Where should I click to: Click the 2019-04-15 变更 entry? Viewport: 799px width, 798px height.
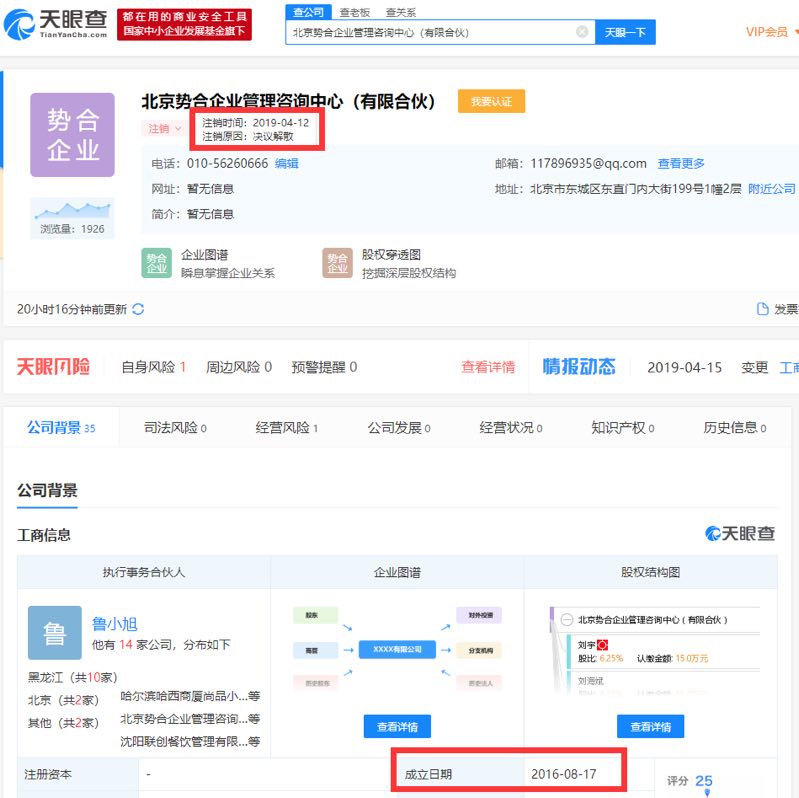(x=707, y=367)
